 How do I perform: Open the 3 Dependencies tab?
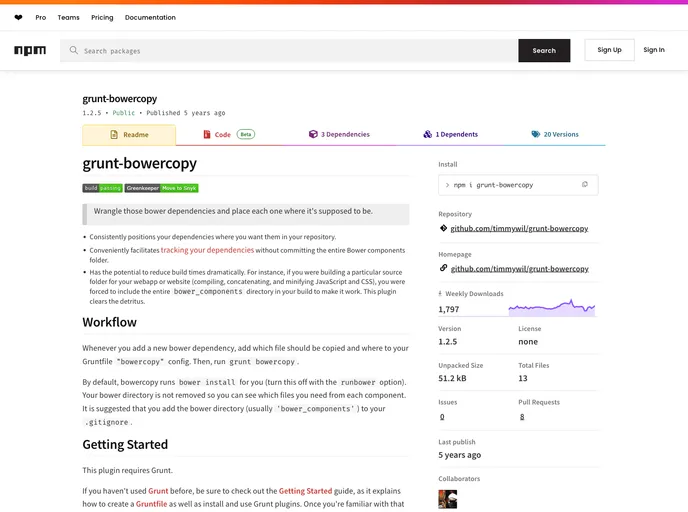(x=339, y=134)
